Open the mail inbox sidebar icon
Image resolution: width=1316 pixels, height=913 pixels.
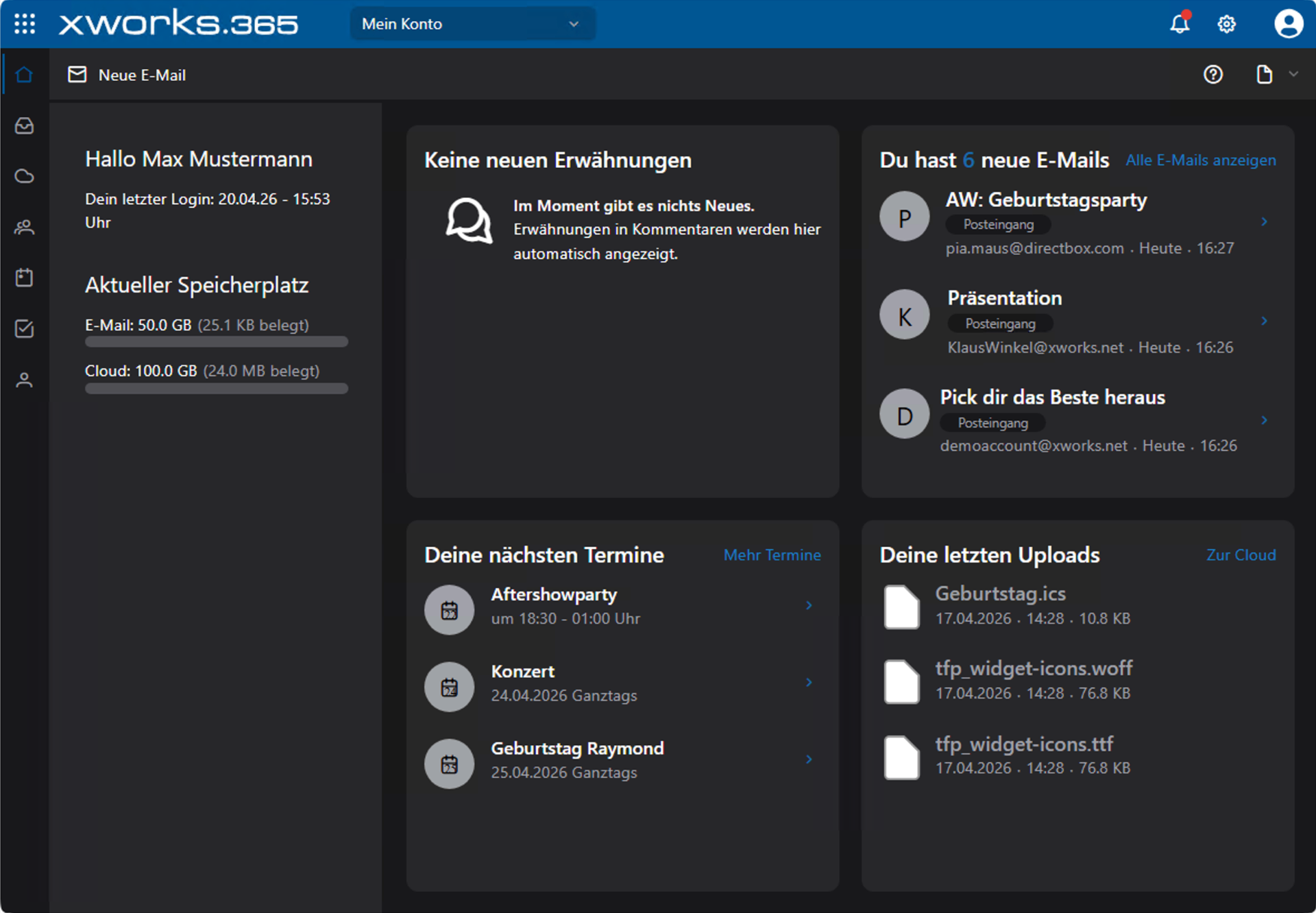point(25,125)
